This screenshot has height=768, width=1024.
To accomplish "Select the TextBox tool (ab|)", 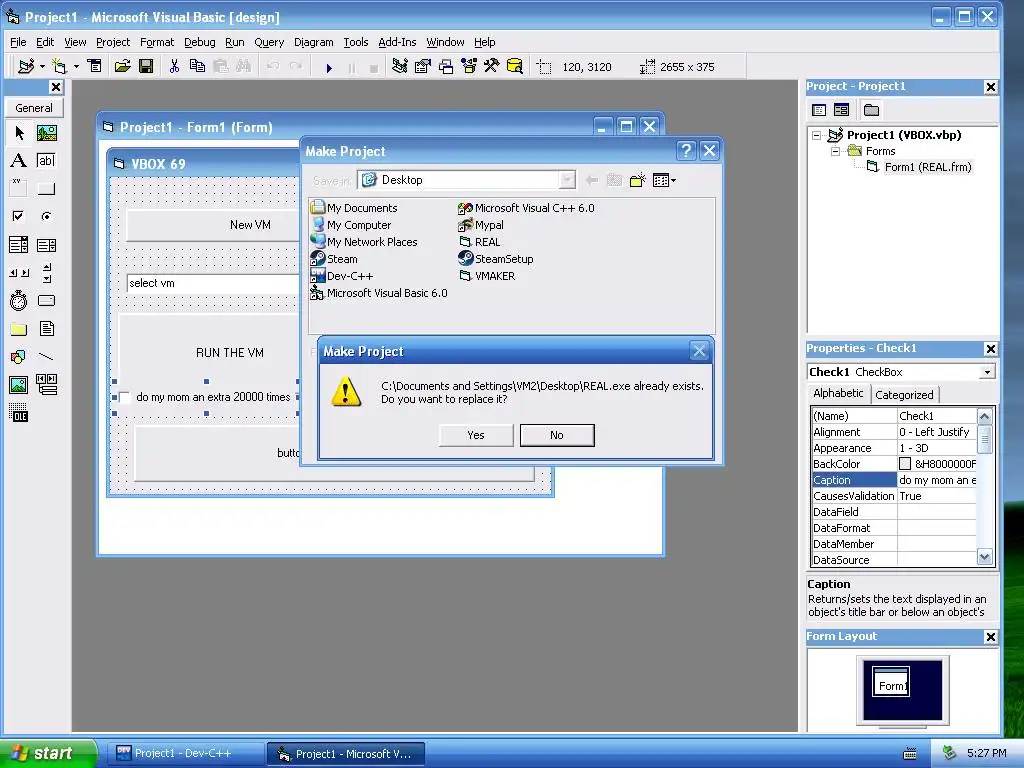I will pos(46,161).
